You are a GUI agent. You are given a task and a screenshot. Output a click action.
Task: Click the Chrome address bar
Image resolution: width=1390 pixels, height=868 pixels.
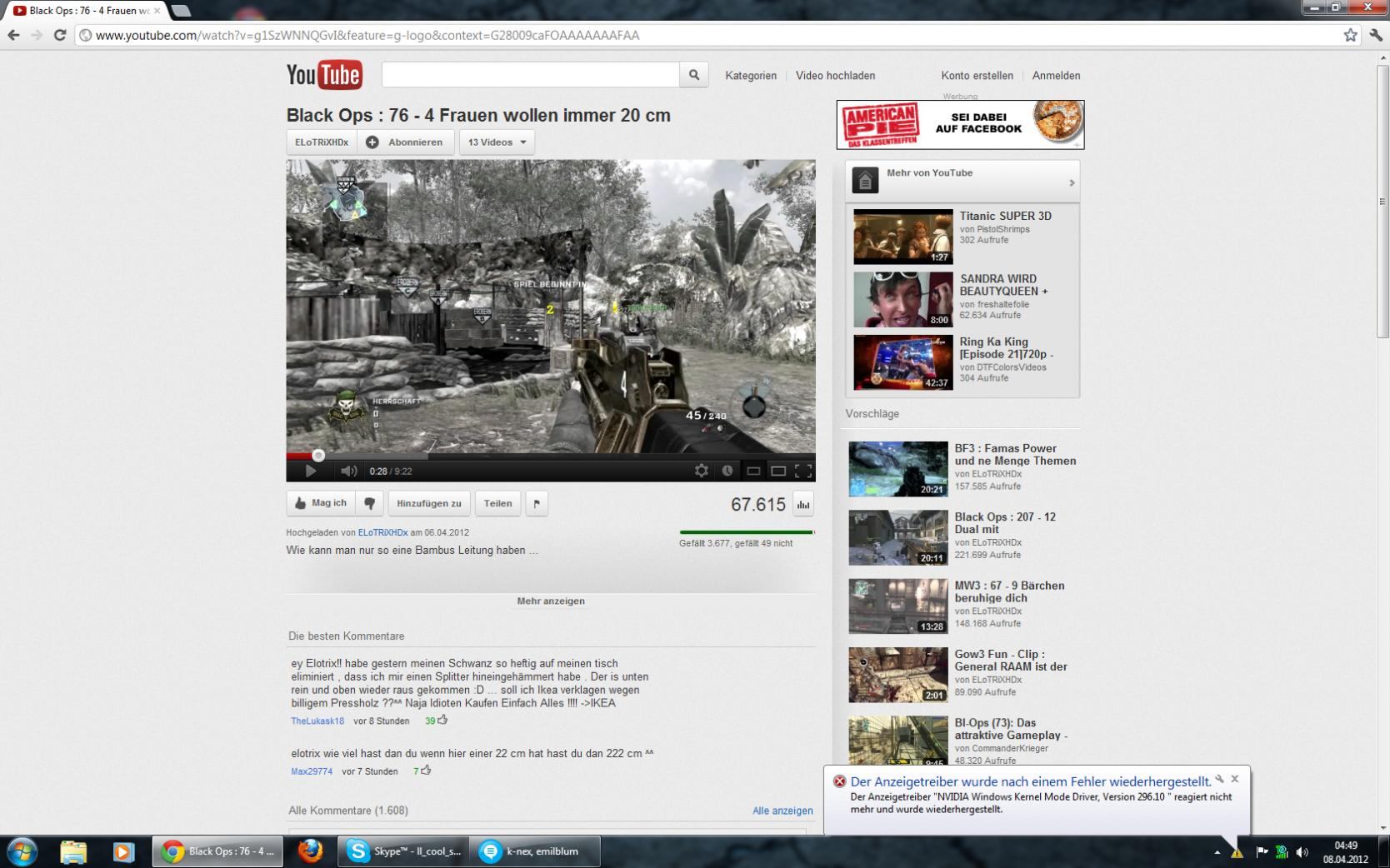(x=708, y=35)
